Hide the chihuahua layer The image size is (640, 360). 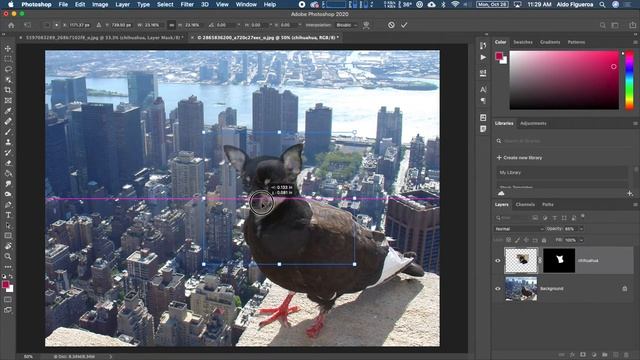498,260
